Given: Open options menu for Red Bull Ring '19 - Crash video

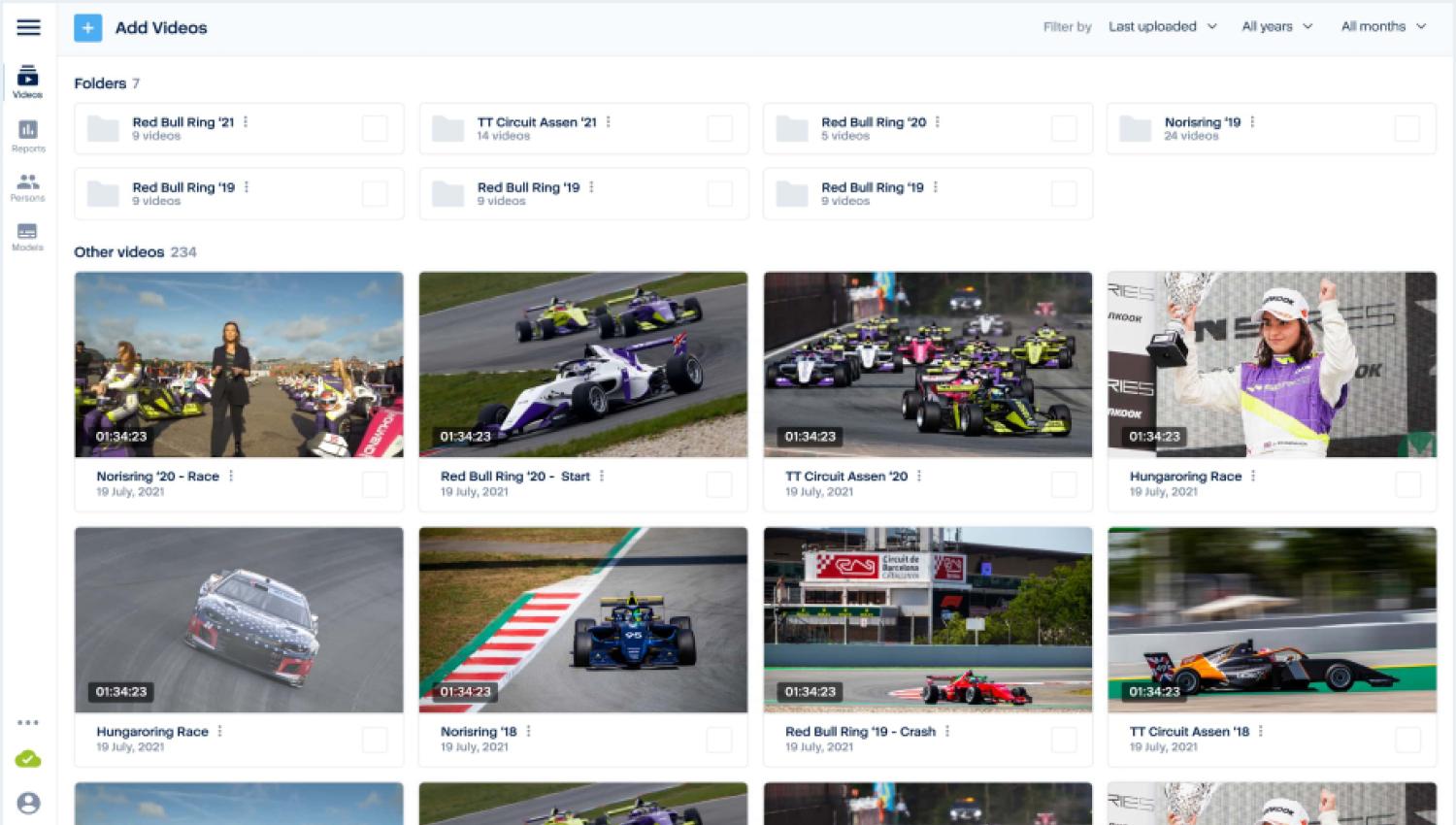Looking at the screenshot, I should [x=947, y=732].
